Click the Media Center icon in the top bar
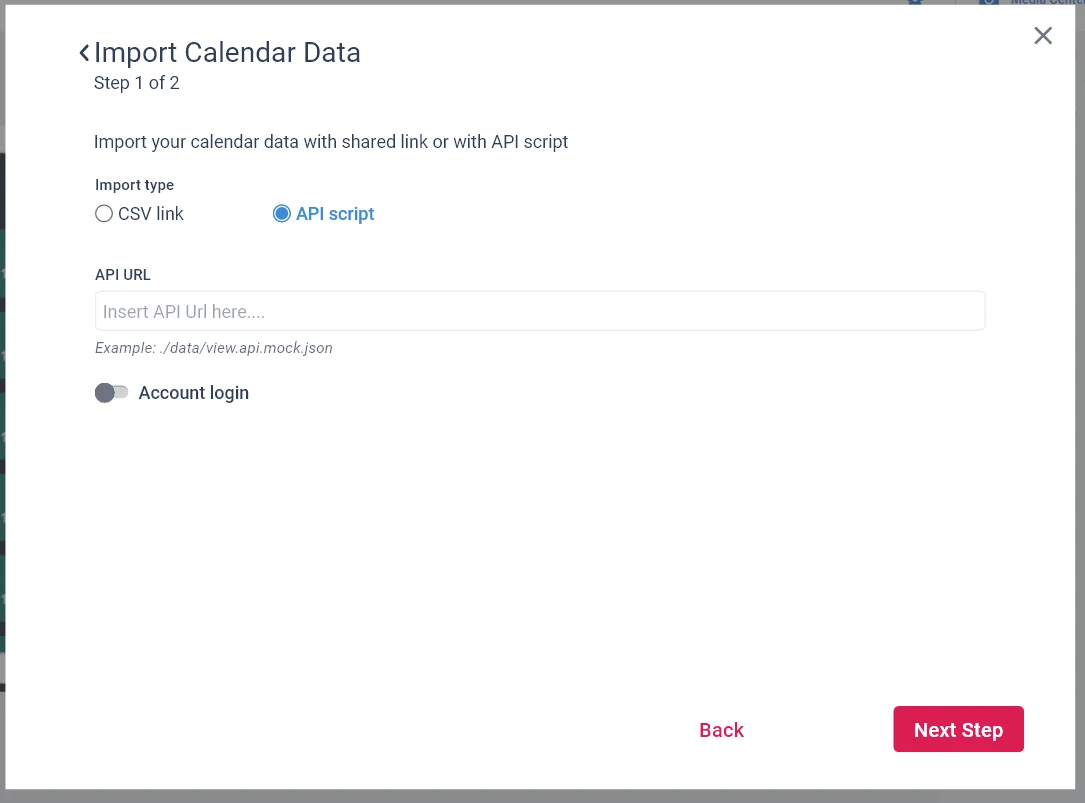 [988, 3]
